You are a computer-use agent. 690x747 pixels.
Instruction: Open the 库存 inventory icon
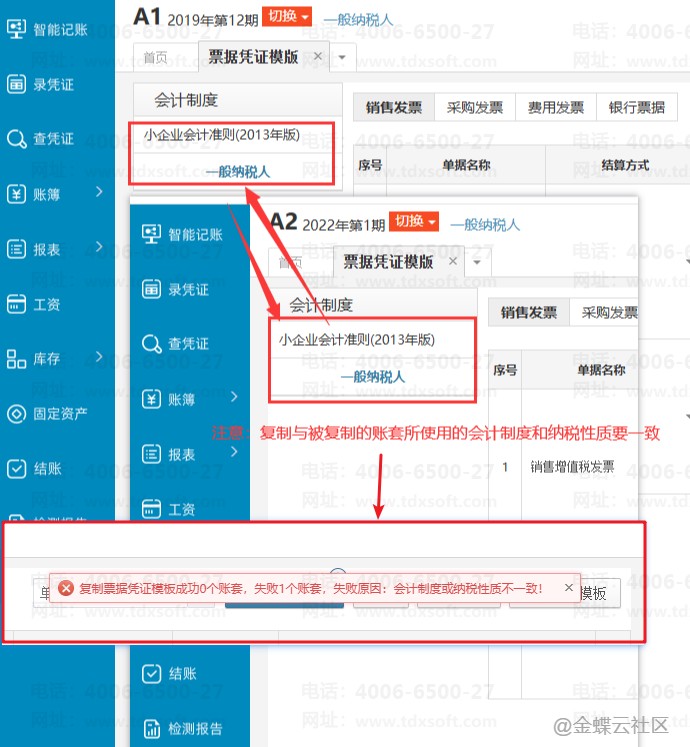point(17,358)
